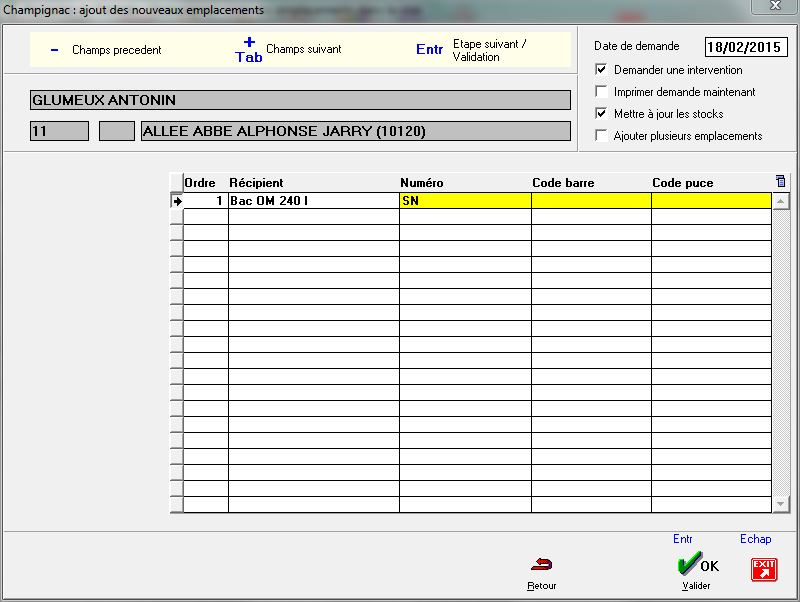Click the red Retour arrow icon

pos(541,565)
